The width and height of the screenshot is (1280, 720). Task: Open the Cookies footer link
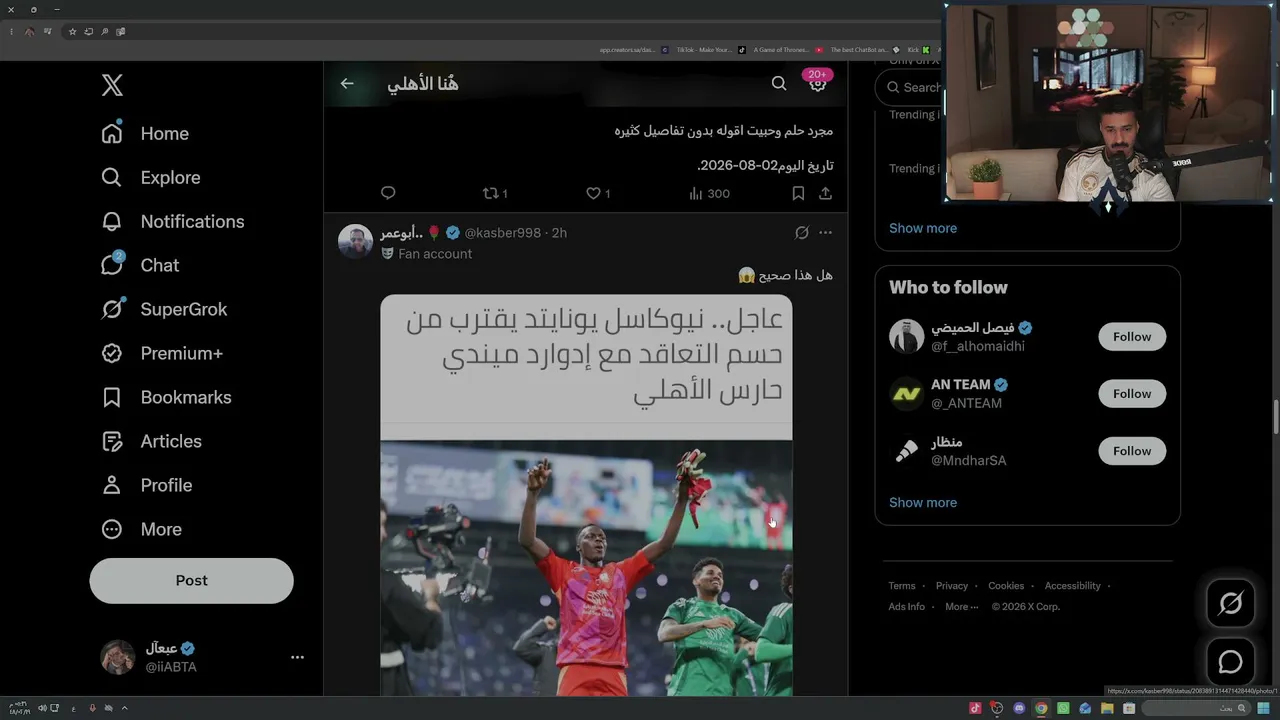click(x=1006, y=586)
